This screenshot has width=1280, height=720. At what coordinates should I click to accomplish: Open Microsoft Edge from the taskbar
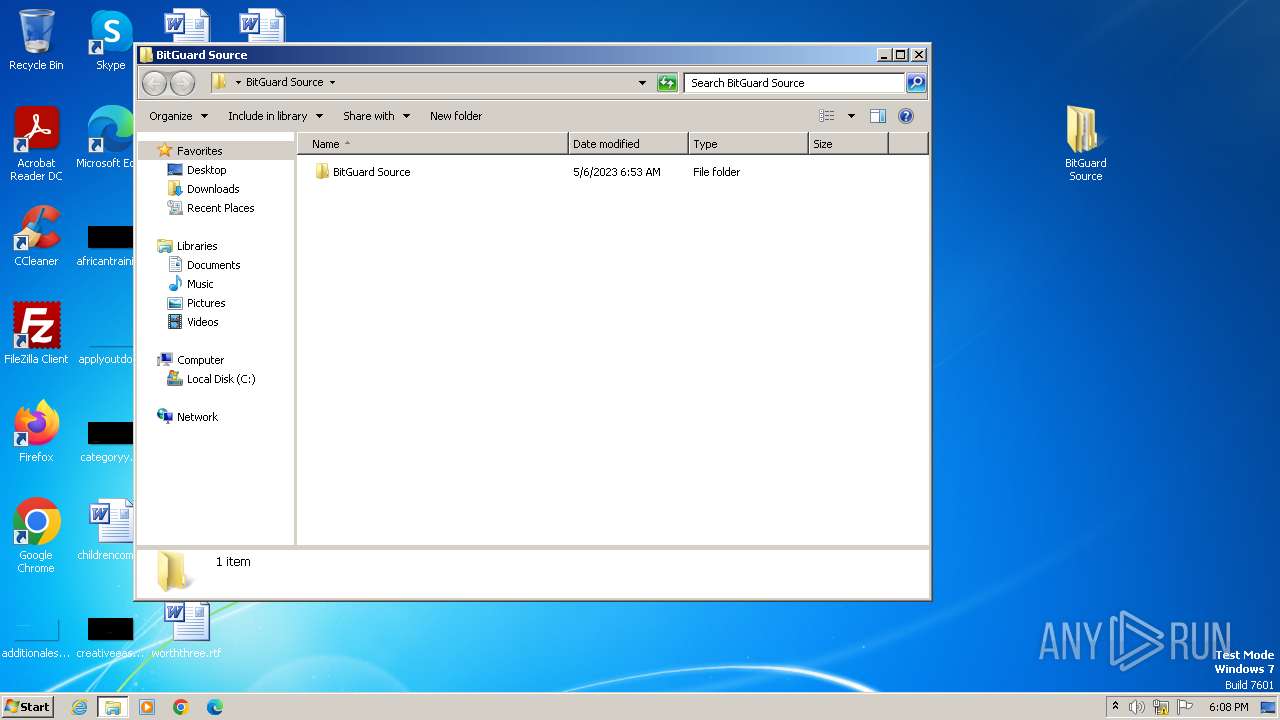(x=215, y=707)
